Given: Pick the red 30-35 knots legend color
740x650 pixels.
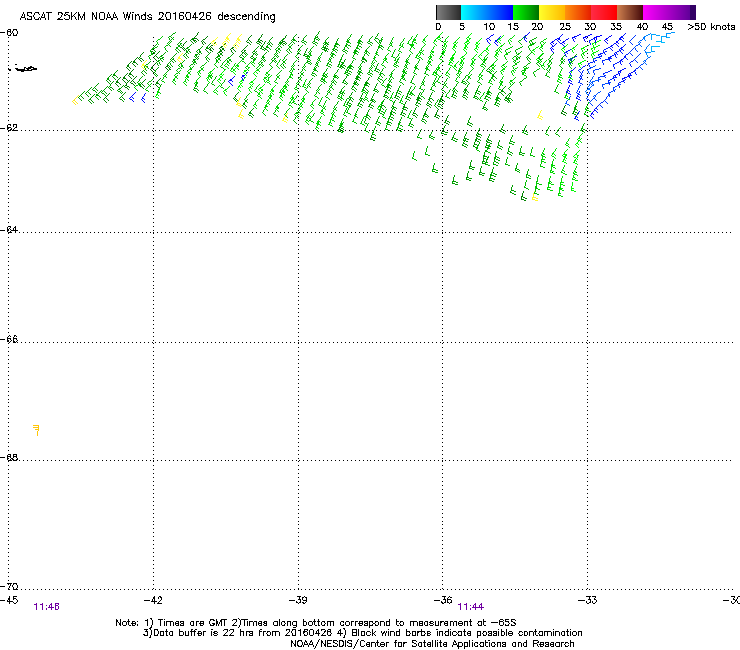Looking at the screenshot, I should coord(604,12).
